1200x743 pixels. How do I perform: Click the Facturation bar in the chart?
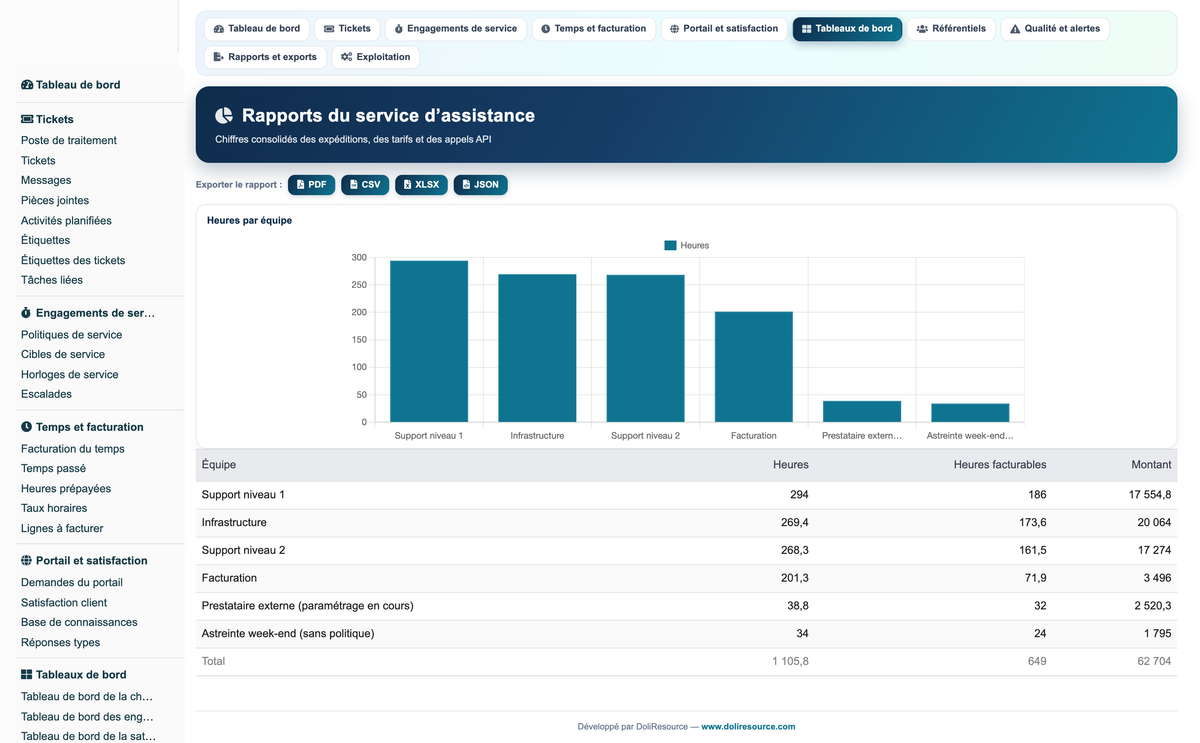[753, 367]
